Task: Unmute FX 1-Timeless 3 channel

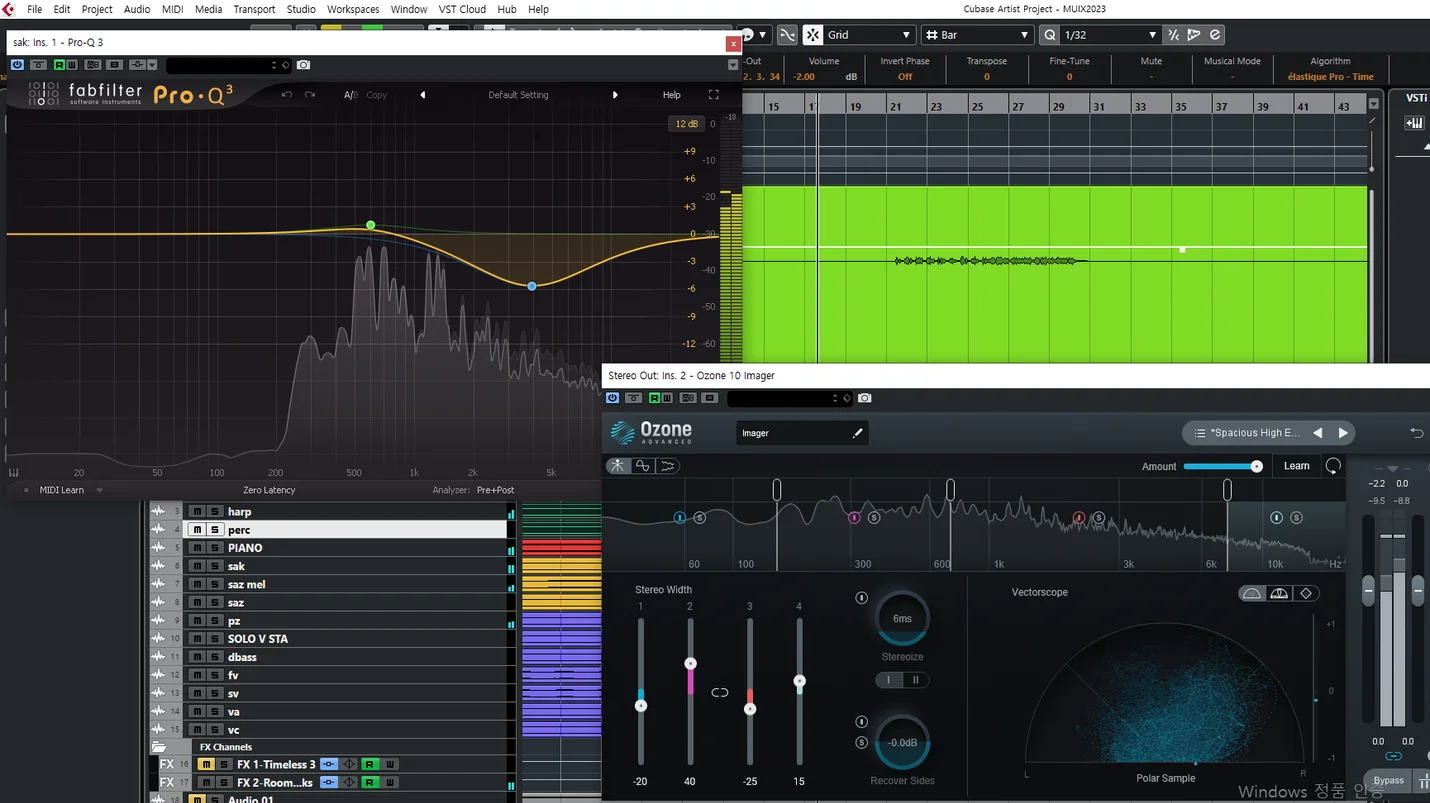Action: (206, 765)
